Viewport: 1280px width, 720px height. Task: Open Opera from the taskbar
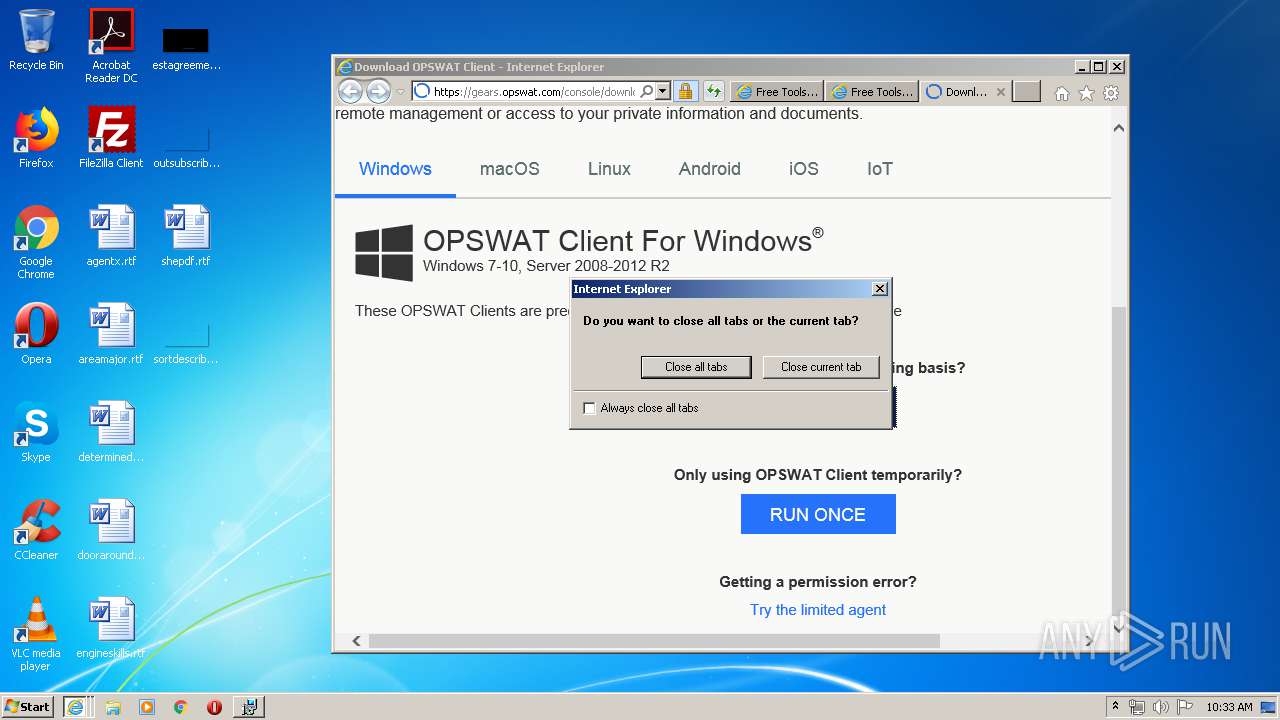(214, 706)
